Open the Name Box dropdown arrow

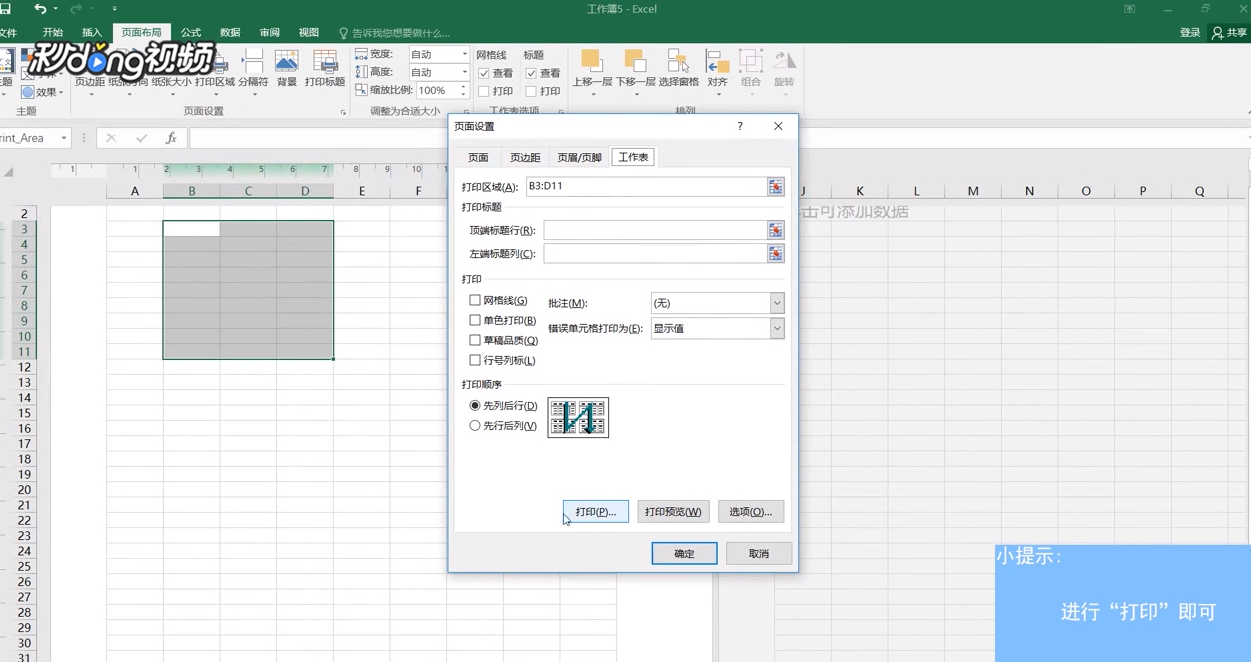click(x=64, y=138)
